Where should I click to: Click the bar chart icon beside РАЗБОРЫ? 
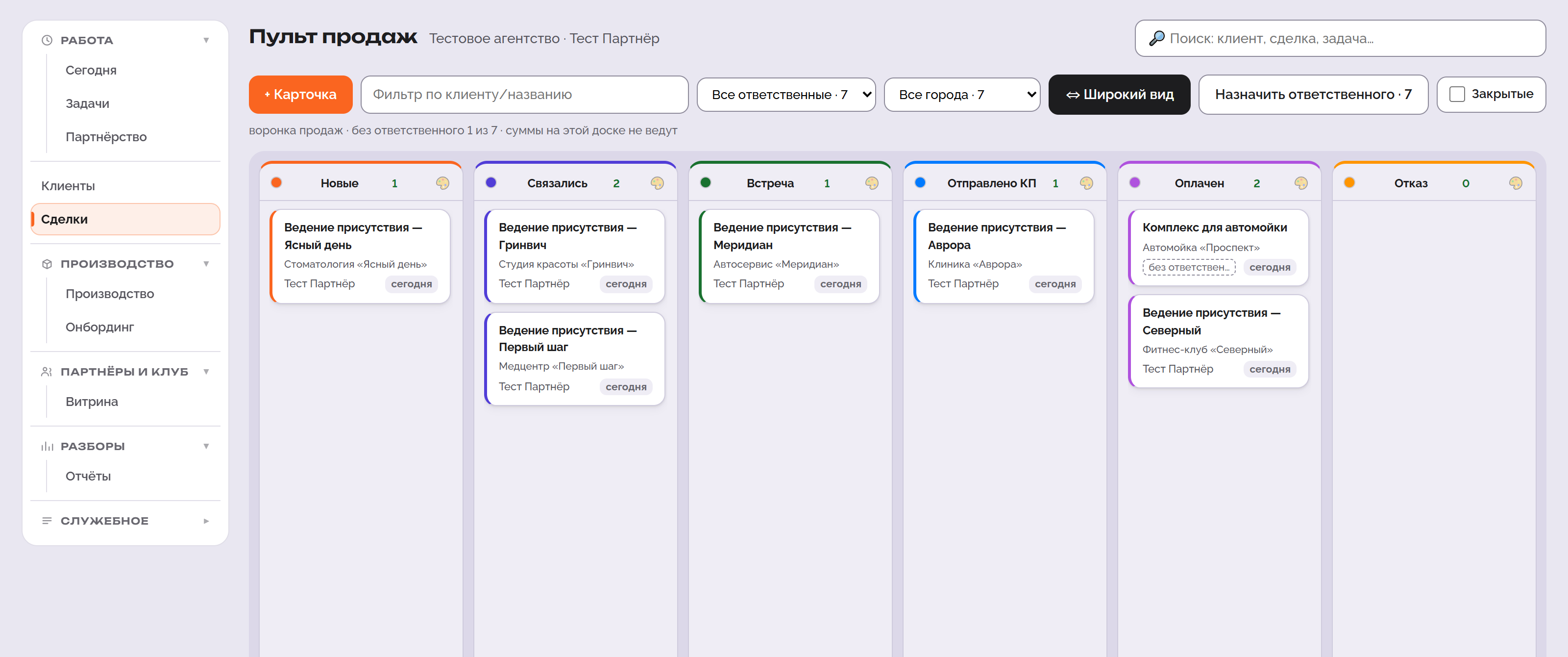(47, 446)
